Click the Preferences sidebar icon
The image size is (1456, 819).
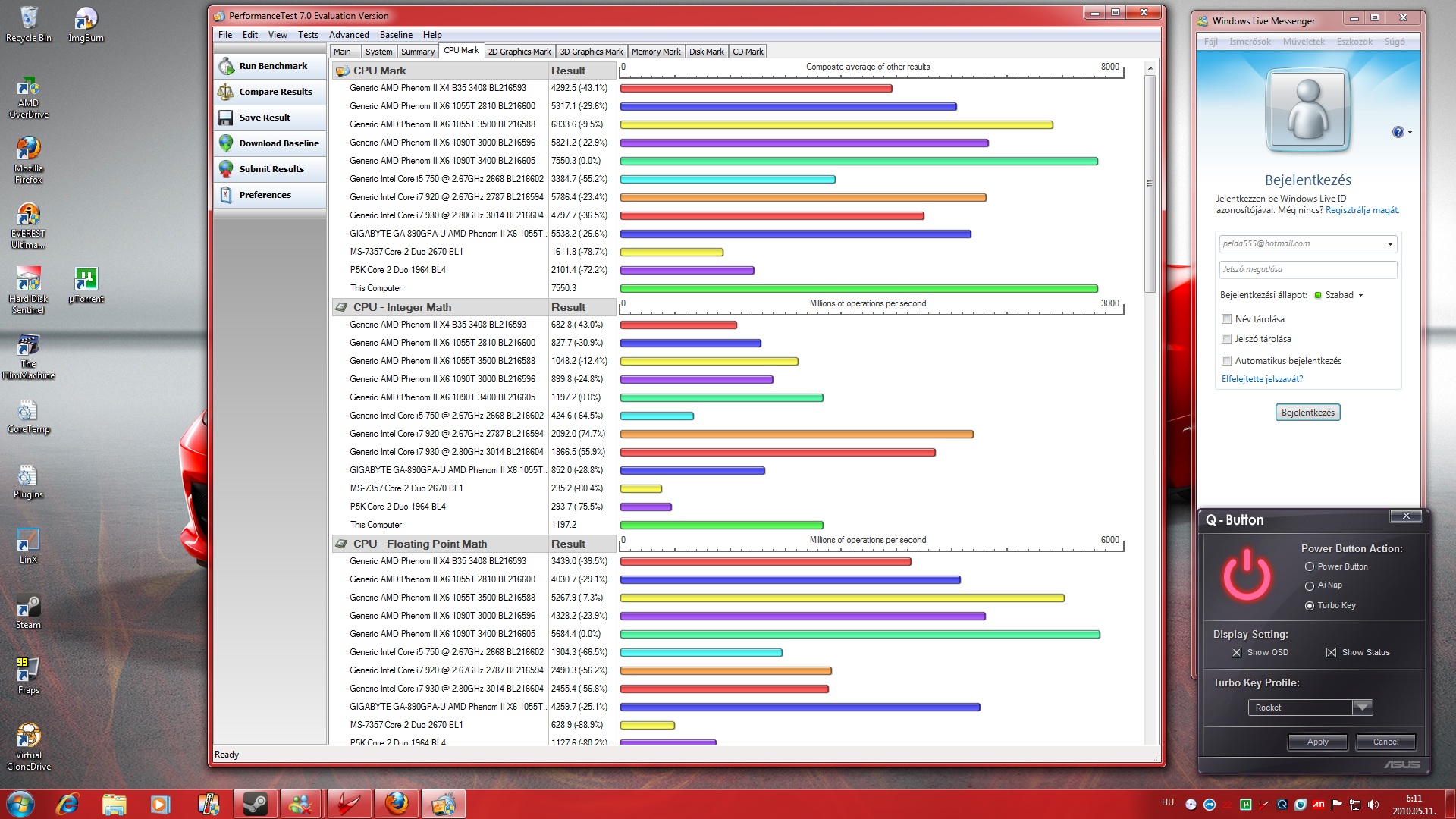[226, 195]
